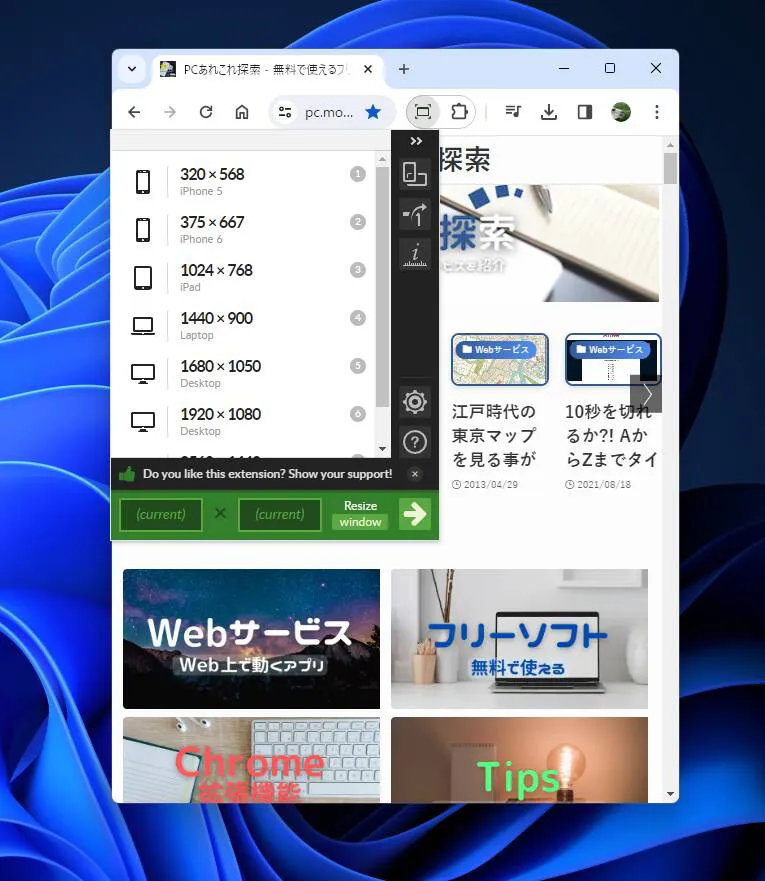The image size is (765, 881).
Task: Open media controls icon in toolbar
Action: [x=513, y=112]
